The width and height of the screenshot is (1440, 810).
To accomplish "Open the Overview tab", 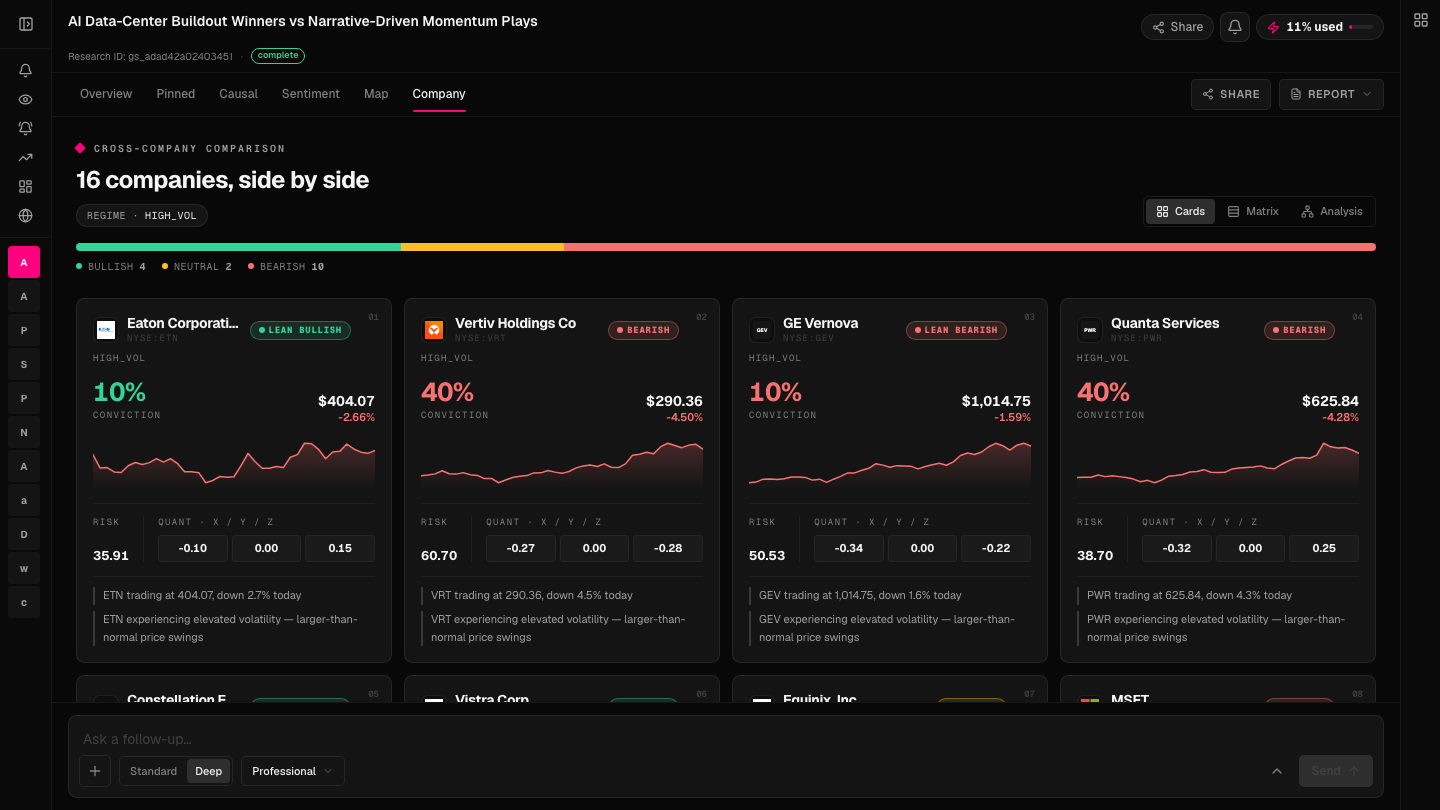I will [x=106, y=94].
